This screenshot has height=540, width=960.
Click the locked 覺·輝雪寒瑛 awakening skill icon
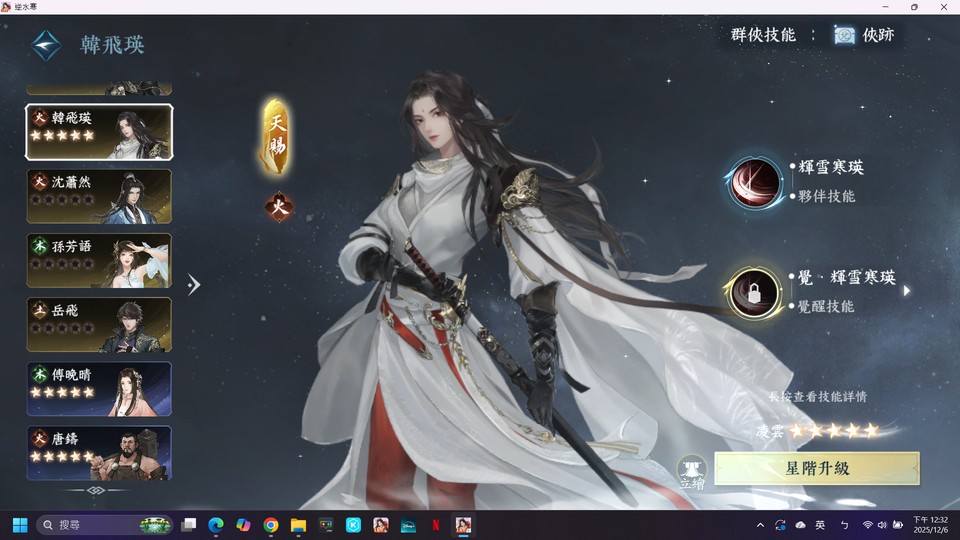[x=753, y=292]
